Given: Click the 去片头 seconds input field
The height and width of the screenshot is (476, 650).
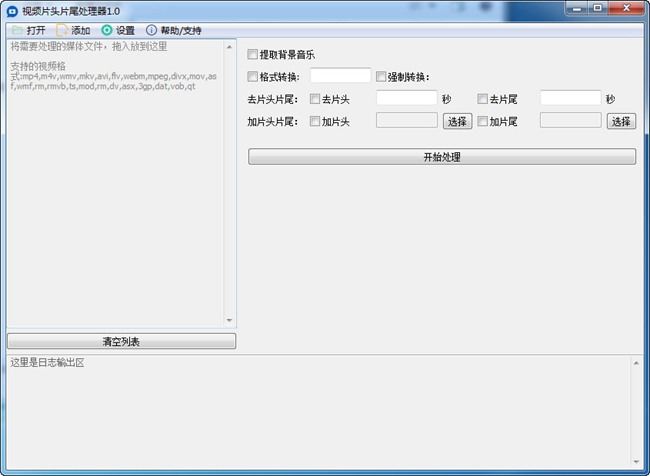Looking at the screenshot, I should [407, 98].
